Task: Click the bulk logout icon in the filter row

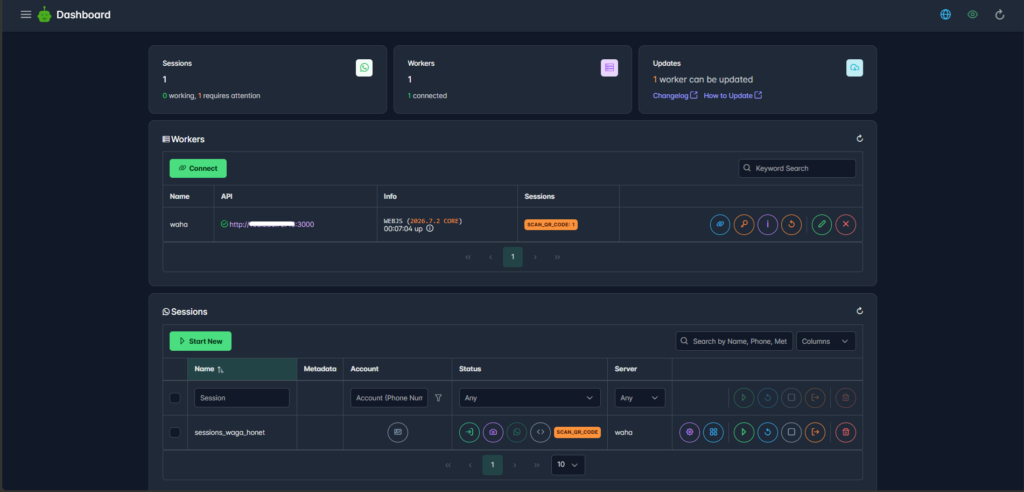Action: [x=814, y=397]
